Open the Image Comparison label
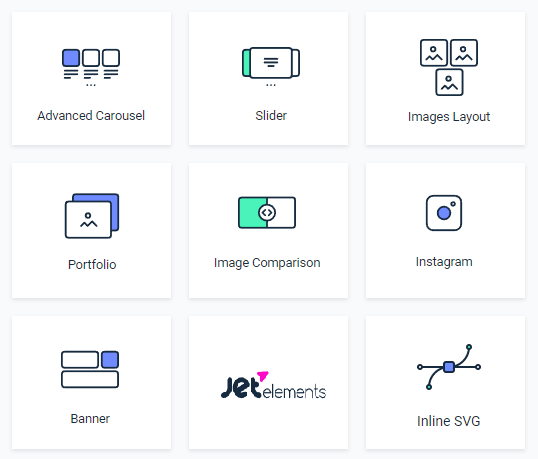This screenshot has width=538, height=459. 267,263
